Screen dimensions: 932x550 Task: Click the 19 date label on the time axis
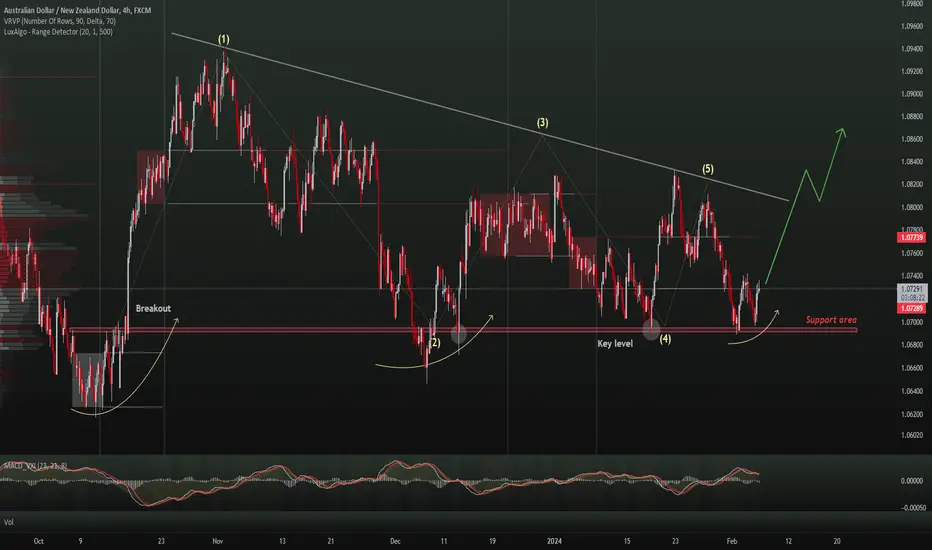point(492,541)
